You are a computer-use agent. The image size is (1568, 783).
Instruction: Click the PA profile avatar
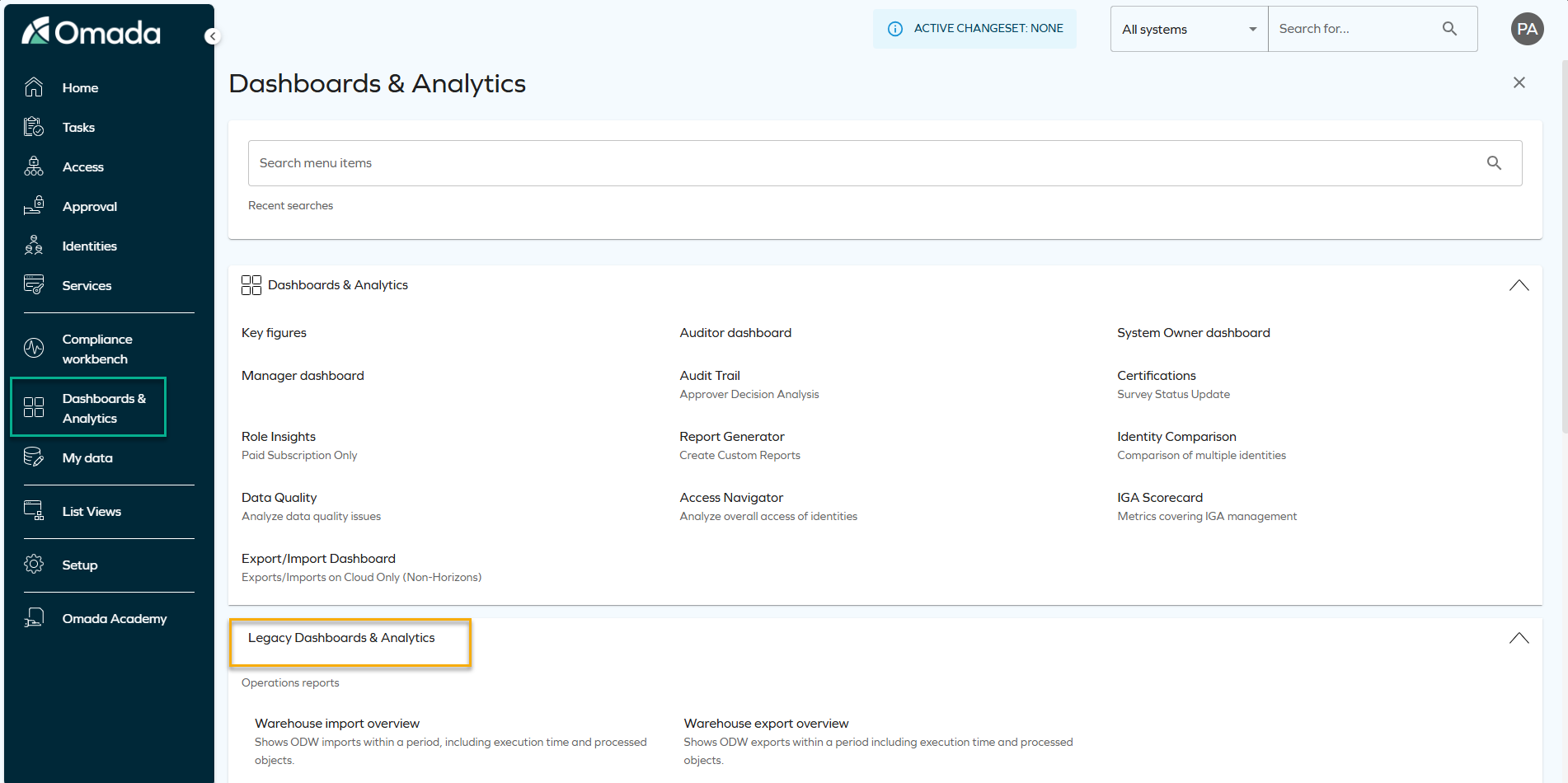click(1527, 29)
